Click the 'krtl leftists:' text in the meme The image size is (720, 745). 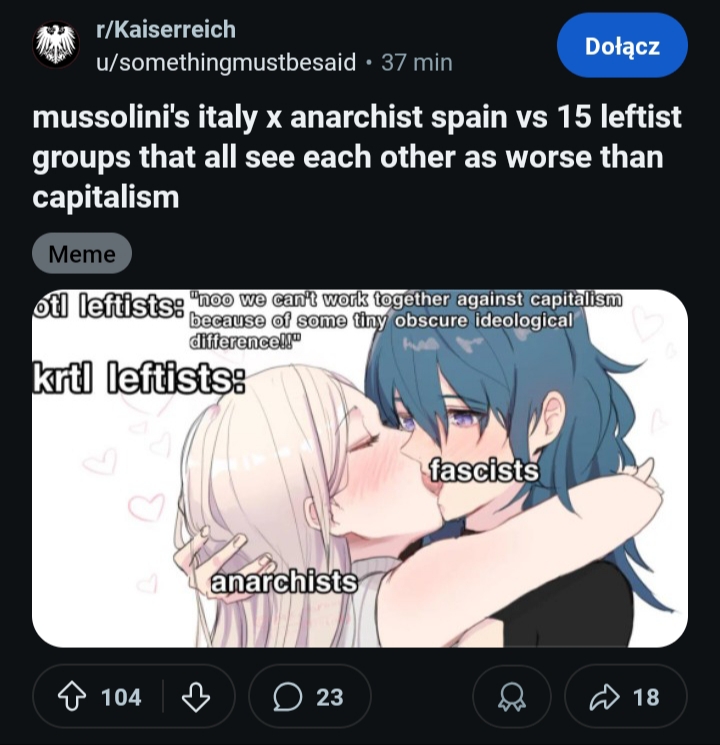[x=139, y=378]
